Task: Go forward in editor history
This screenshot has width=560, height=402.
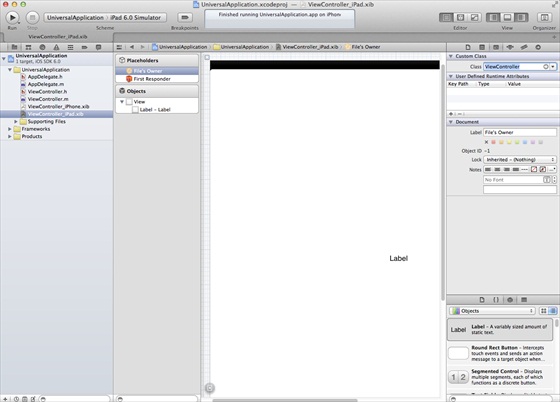Action: pos(142,47)
